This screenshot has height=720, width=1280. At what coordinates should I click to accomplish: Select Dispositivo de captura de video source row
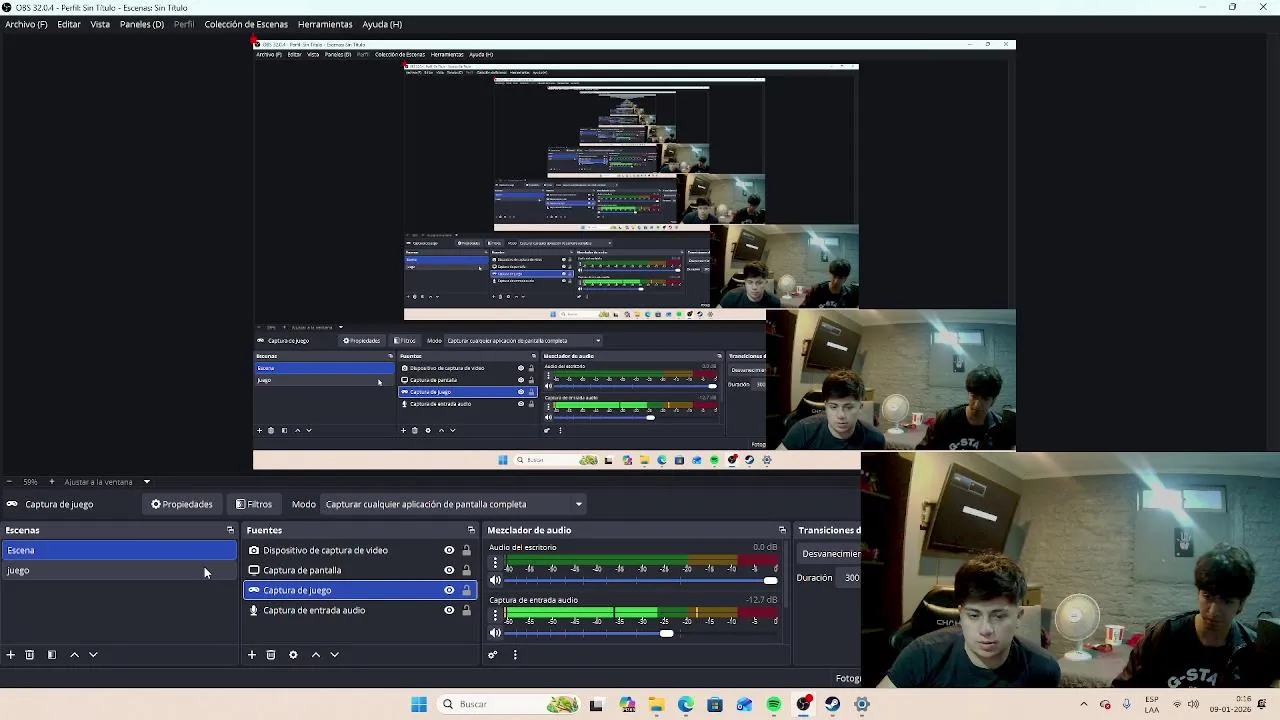click(x=360, y=550)
